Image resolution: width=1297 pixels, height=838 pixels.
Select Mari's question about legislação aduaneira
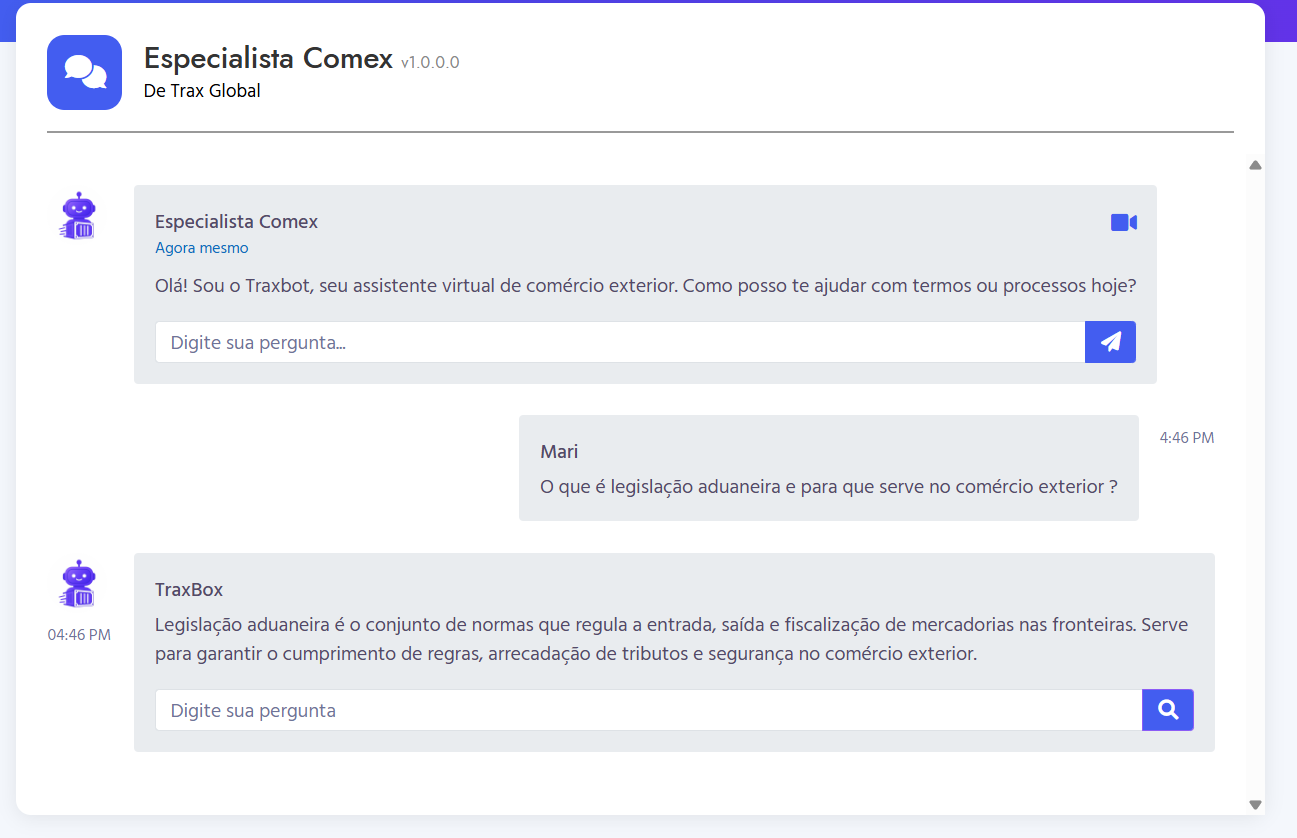(x=828, y=487)
